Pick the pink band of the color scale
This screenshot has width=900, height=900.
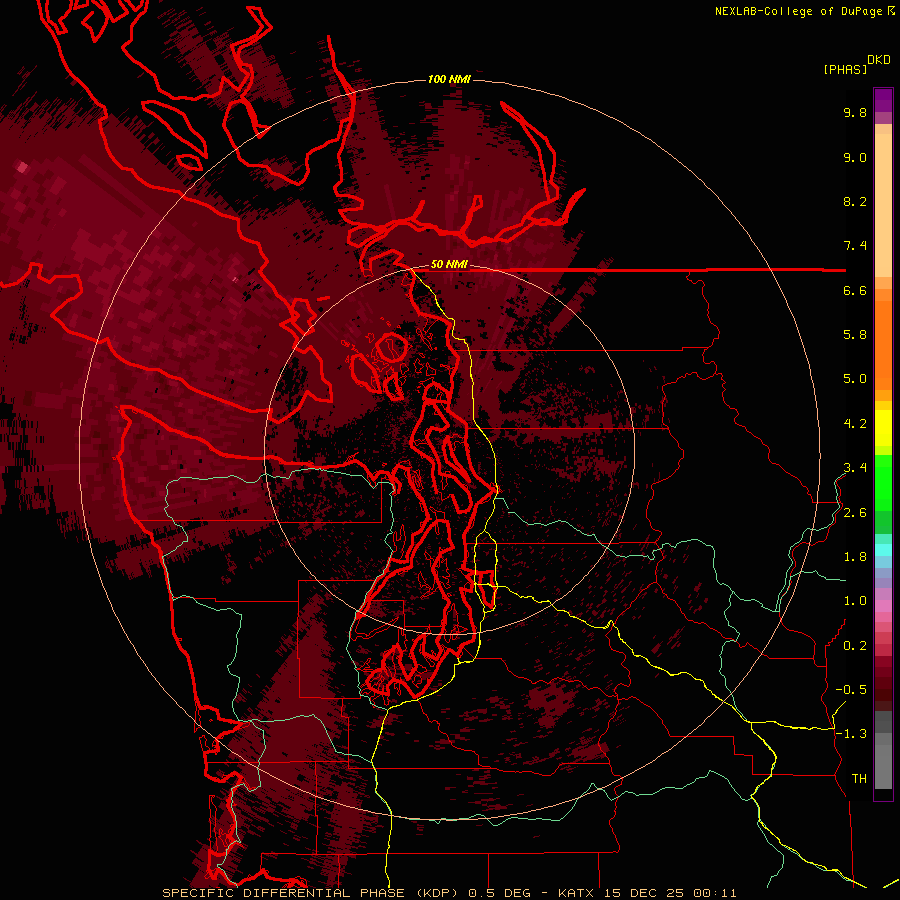(883, 606)
